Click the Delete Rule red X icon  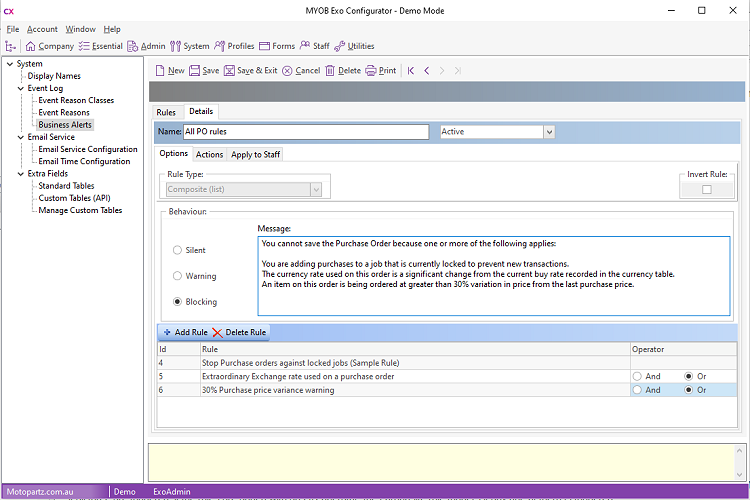click(x=217, y=333)
